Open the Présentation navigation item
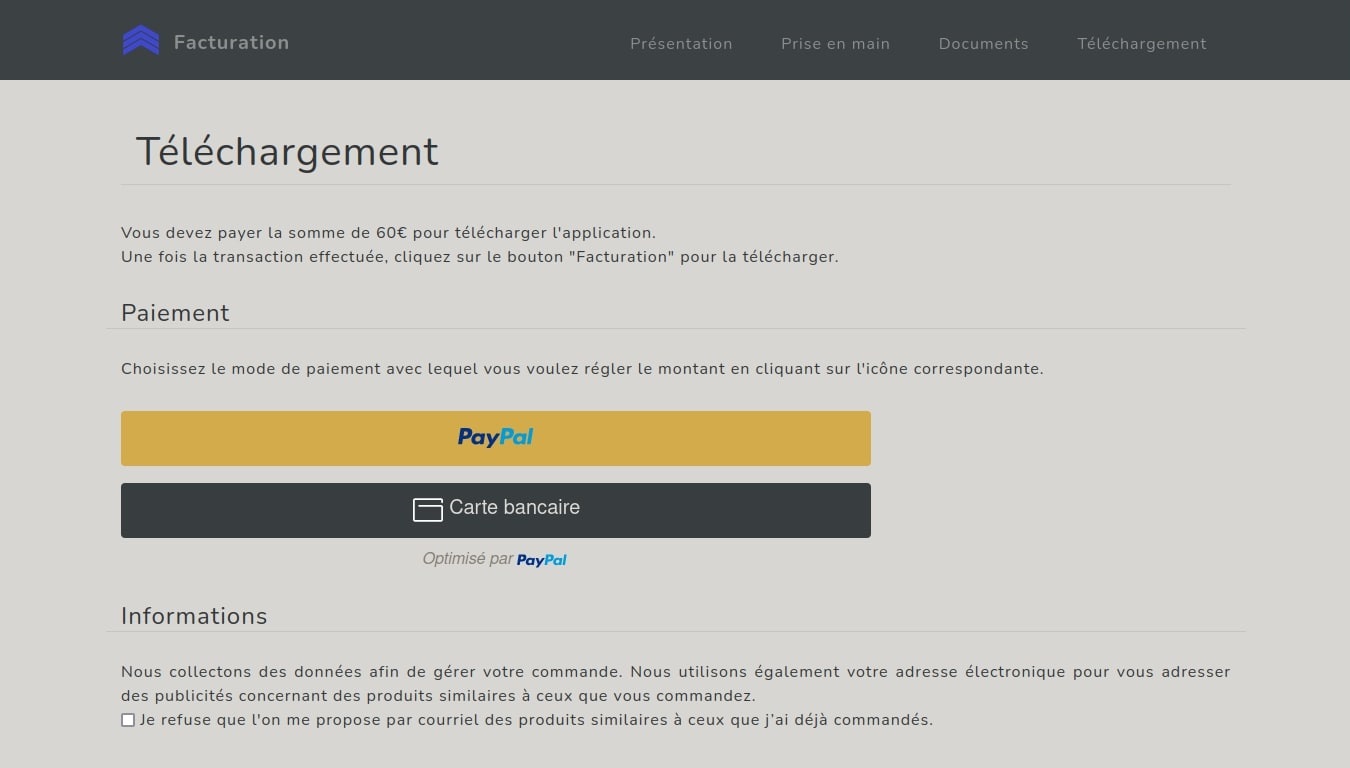1350x768 pixels. 681,44
